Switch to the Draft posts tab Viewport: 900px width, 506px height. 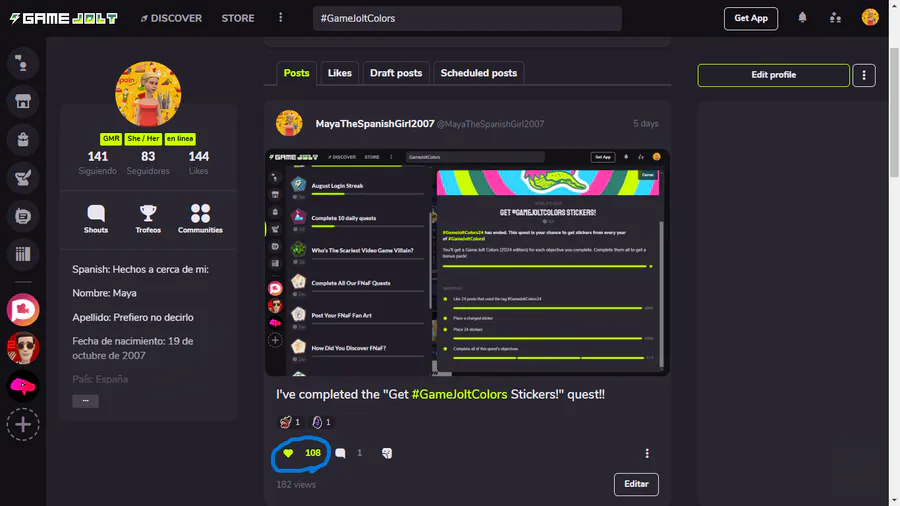tap(396, 73)
